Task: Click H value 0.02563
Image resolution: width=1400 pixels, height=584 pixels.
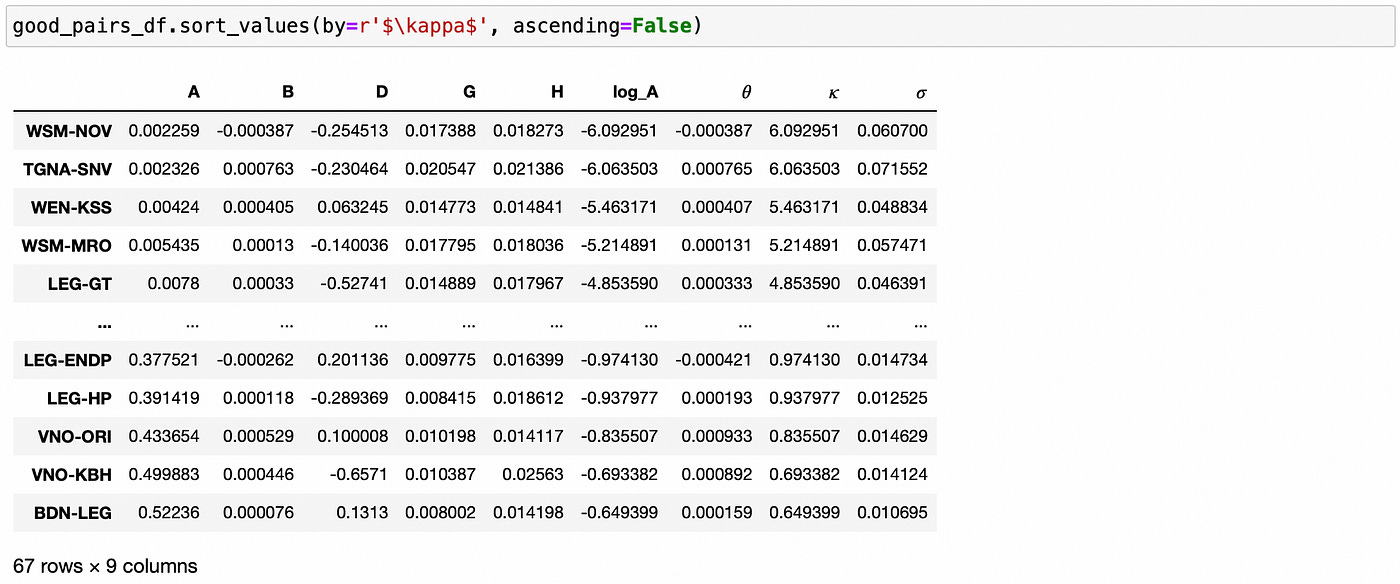Action: point(534,474)
